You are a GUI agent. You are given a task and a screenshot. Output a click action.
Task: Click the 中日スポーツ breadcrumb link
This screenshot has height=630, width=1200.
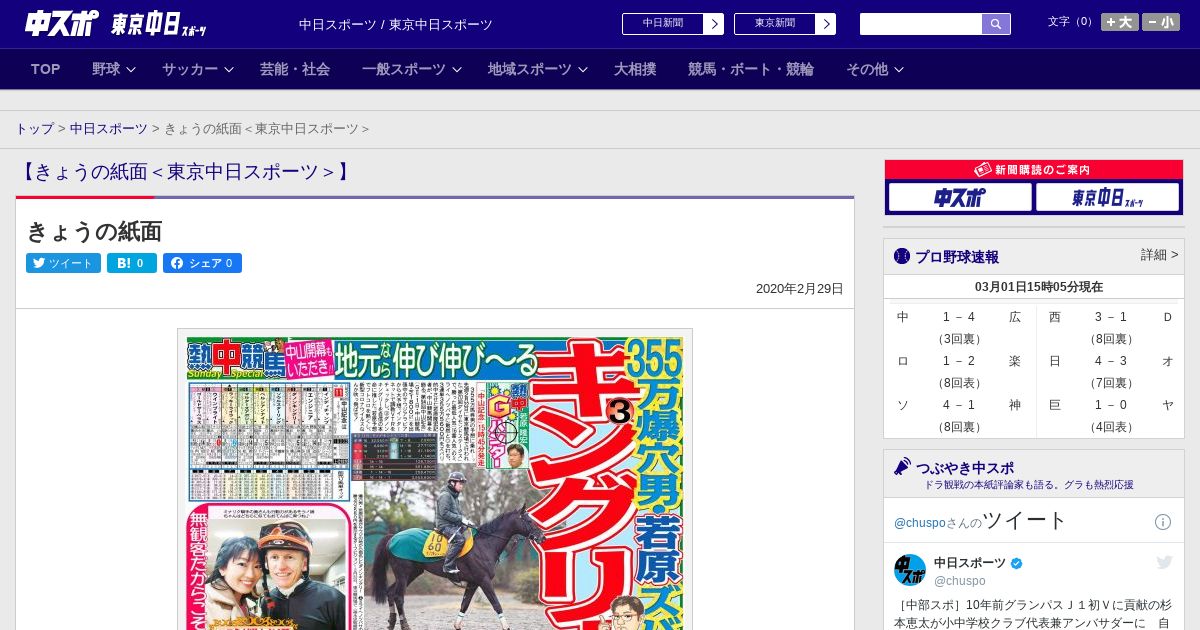pyautogui.click(x=108, y=129)
